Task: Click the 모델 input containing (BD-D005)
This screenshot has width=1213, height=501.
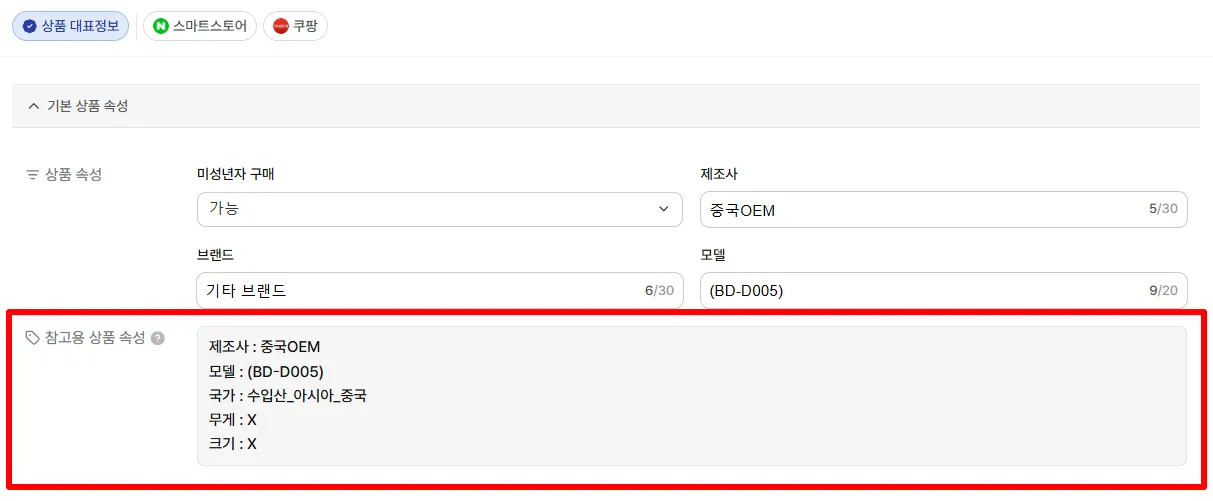Action: point(944,291)
